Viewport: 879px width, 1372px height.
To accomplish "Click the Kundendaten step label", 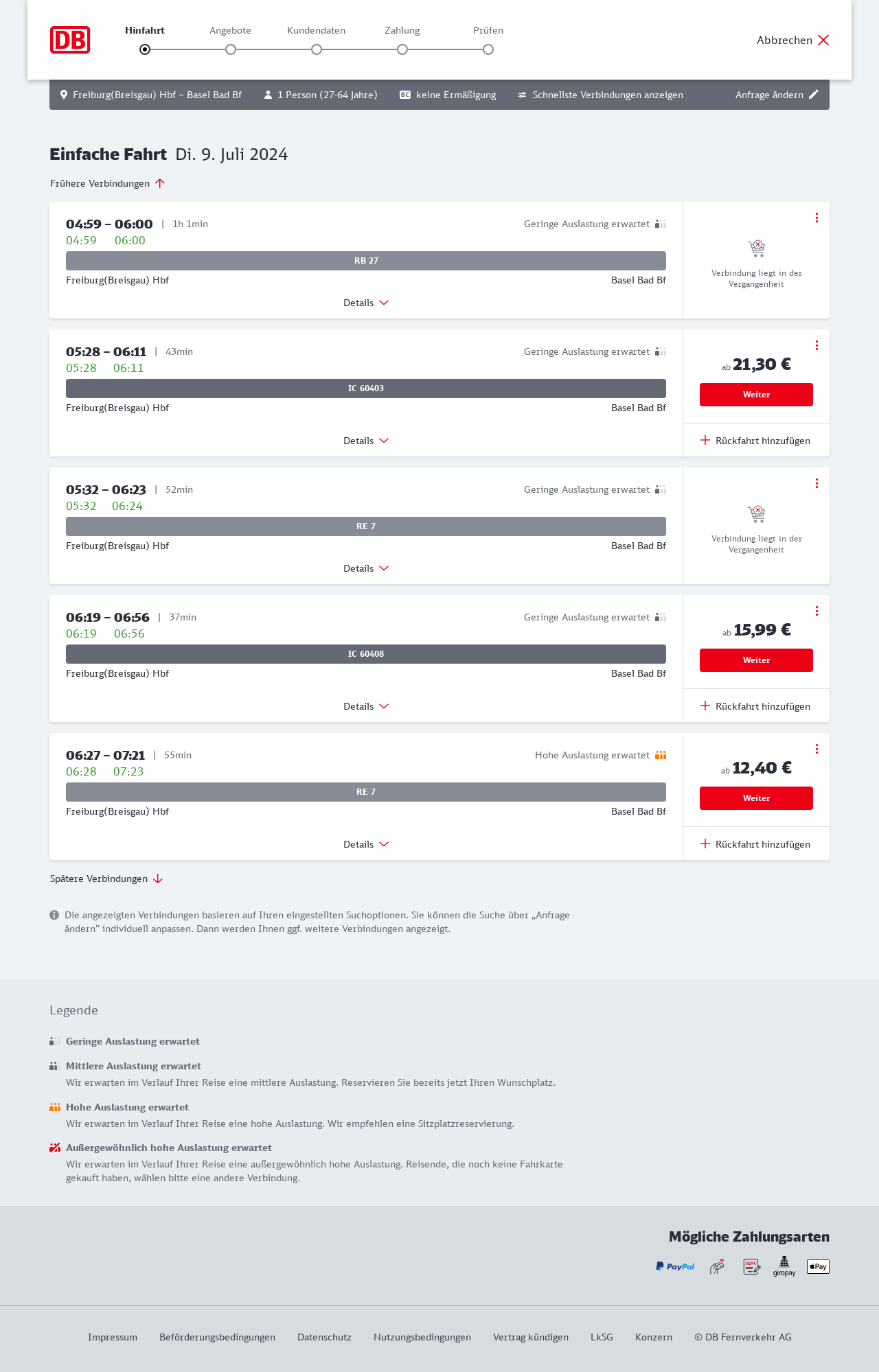I will [x=316, y=30].
